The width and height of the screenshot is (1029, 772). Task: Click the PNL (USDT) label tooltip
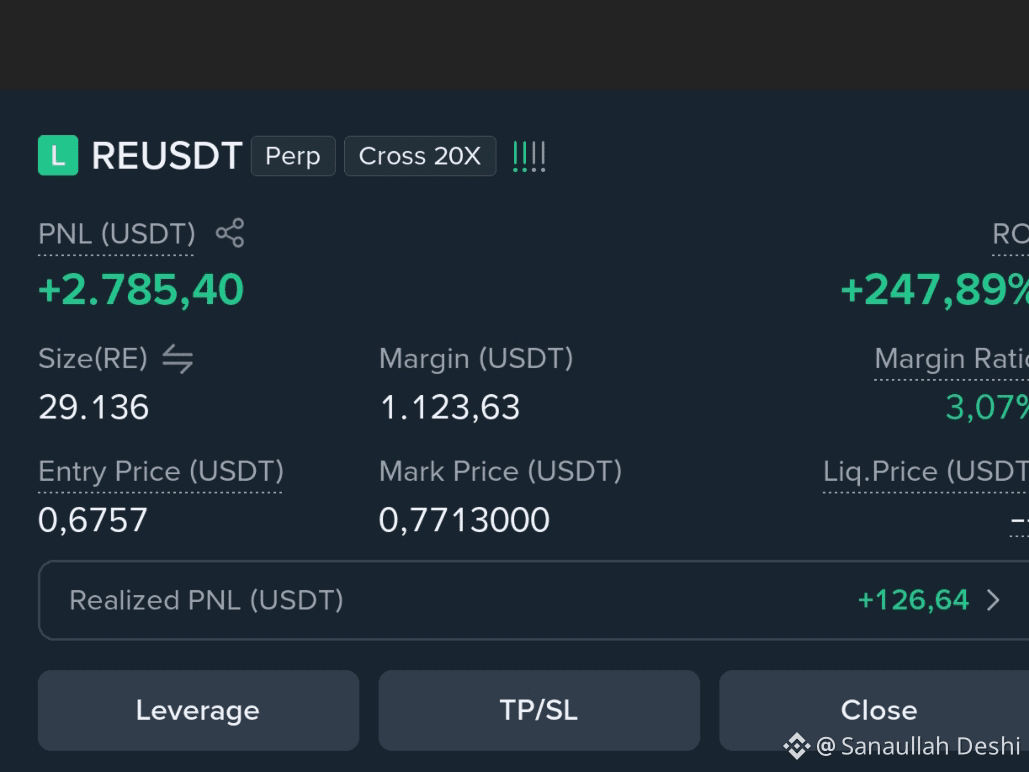pyautogui.click(x=116, y=234)
